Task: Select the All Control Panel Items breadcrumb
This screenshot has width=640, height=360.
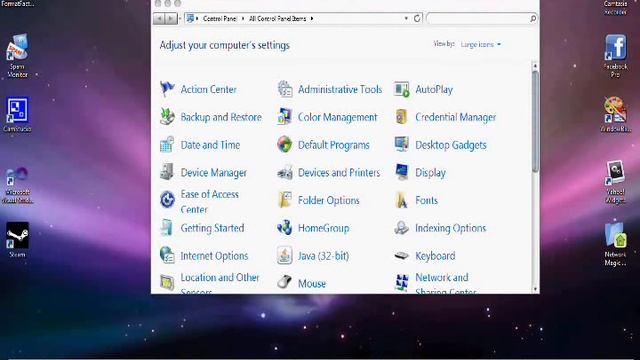Action: click(x=278, y=18)
